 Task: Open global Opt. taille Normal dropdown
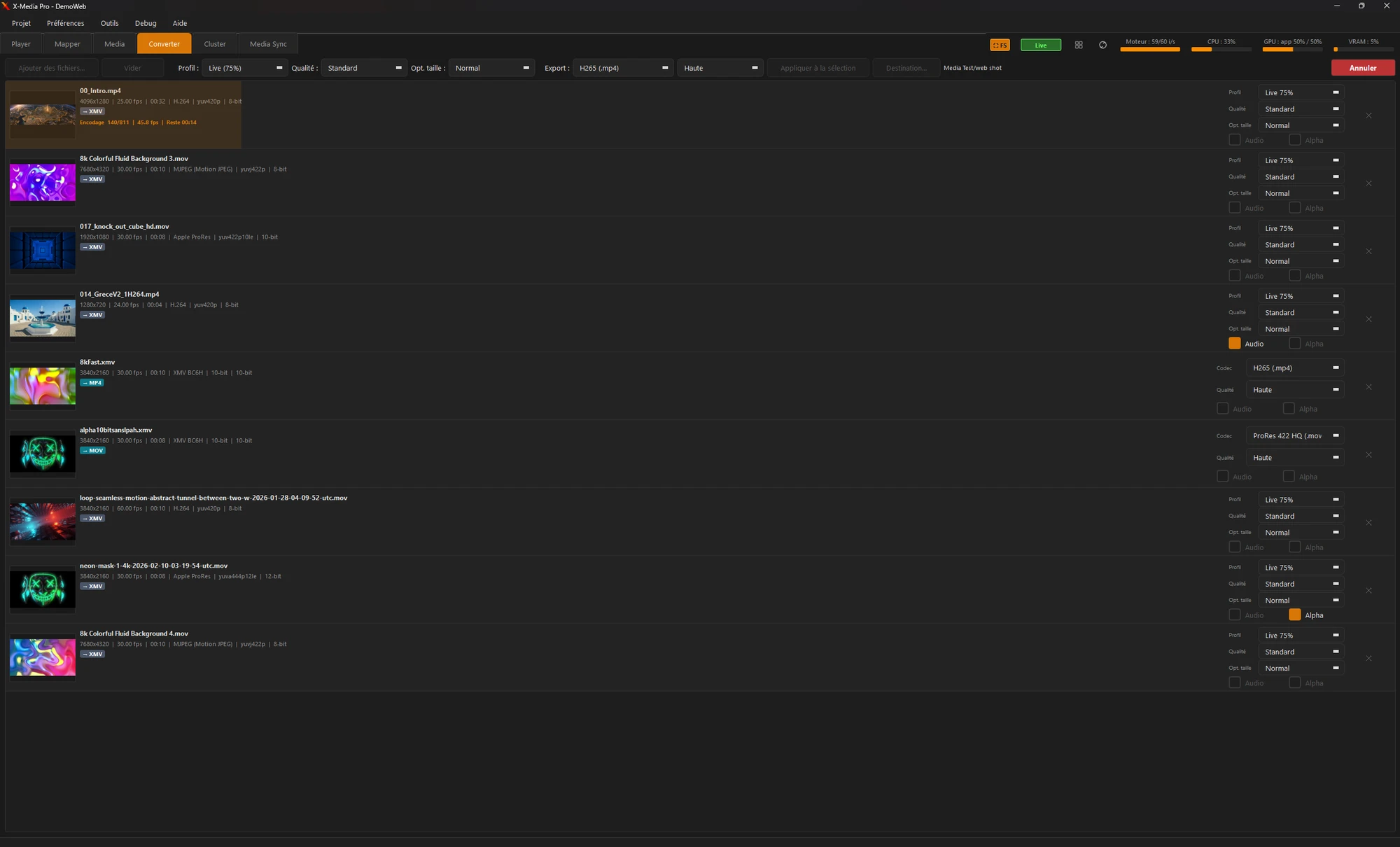click(491, 68)
